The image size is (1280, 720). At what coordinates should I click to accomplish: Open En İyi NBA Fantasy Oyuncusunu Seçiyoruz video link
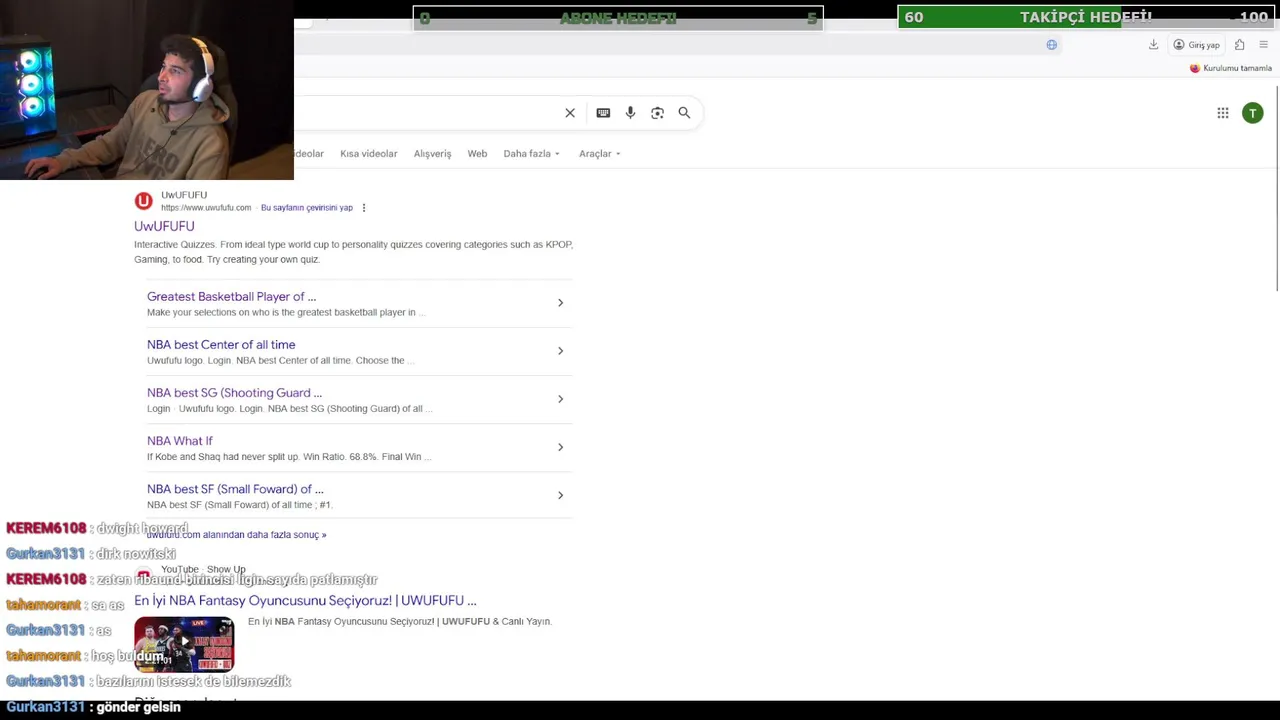tap(305, 601)
